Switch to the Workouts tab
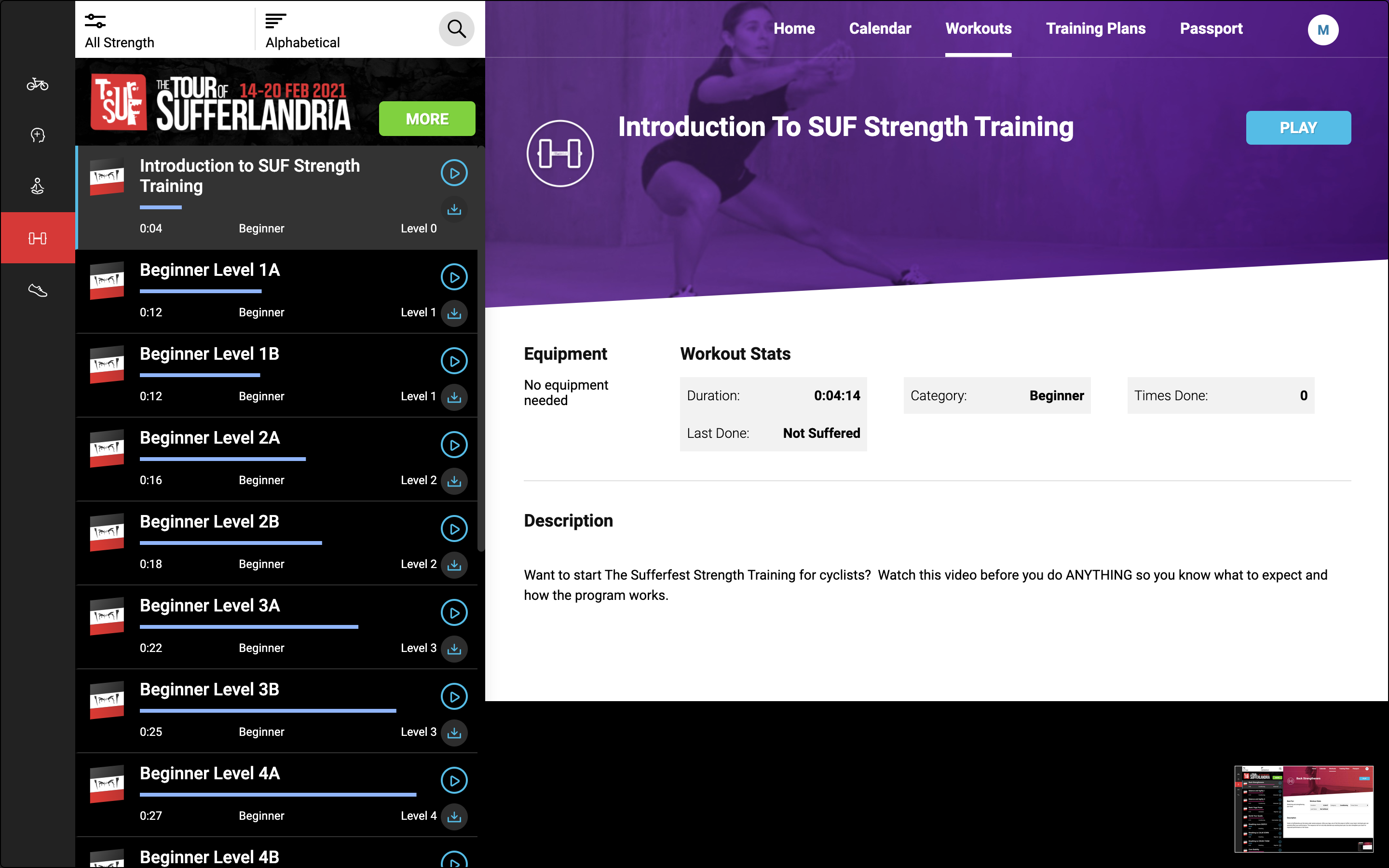1389x868 pixels. 978,29
